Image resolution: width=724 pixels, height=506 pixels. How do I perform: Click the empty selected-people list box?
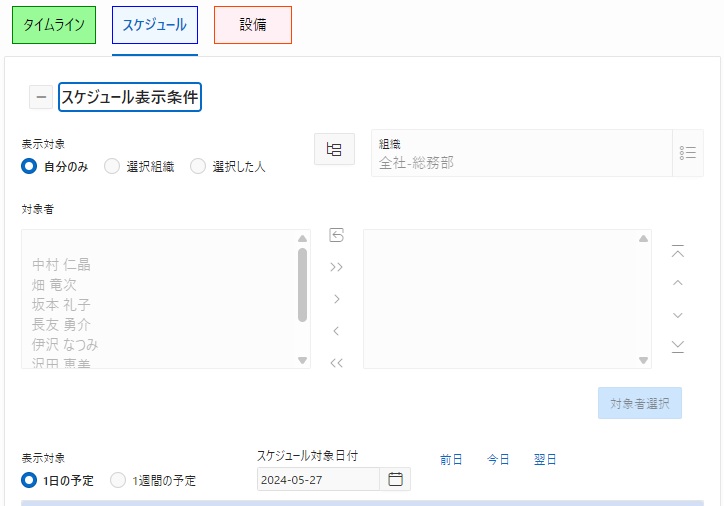pos(507,299)
